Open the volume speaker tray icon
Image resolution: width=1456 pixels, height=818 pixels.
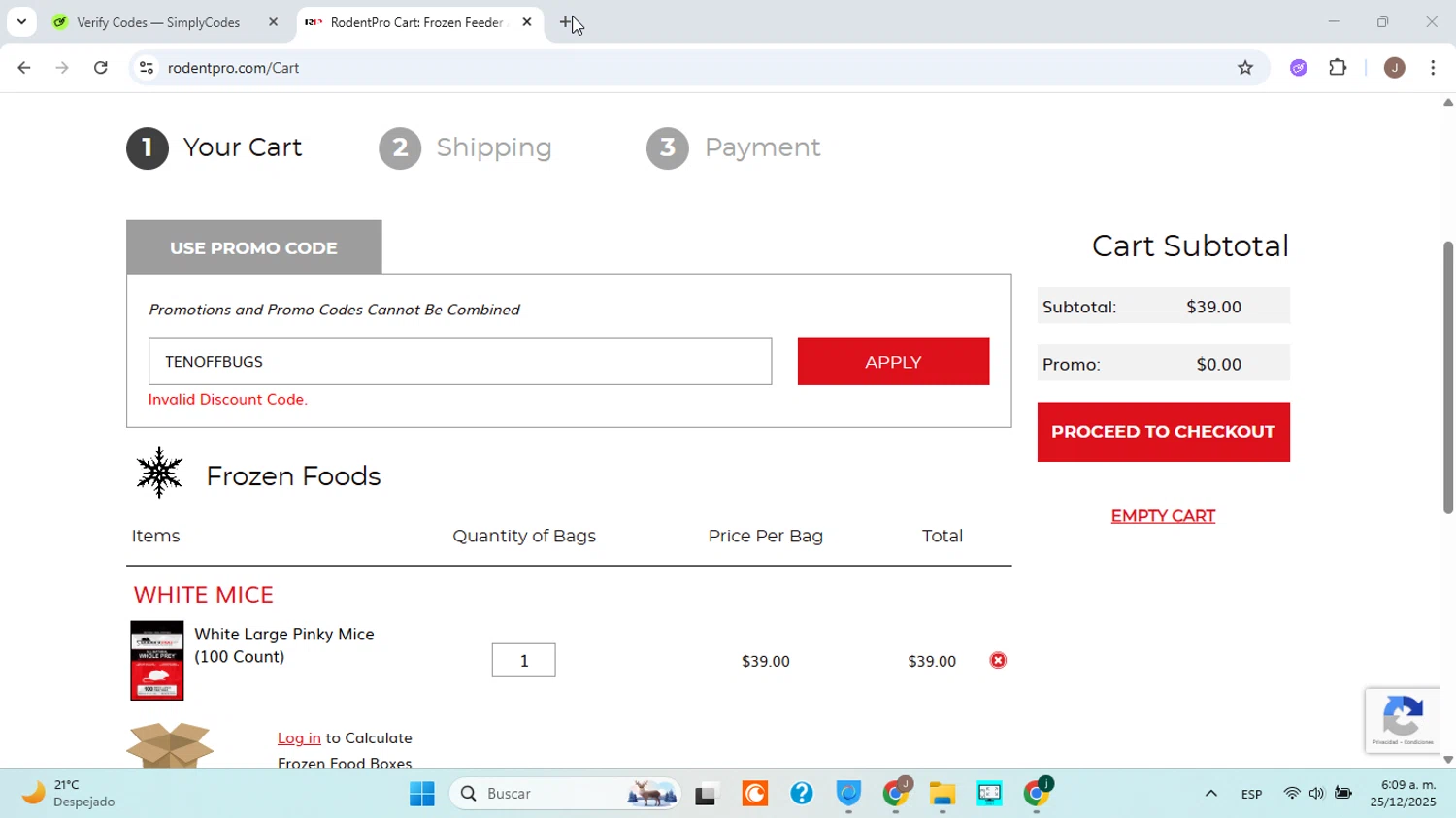1316,794
